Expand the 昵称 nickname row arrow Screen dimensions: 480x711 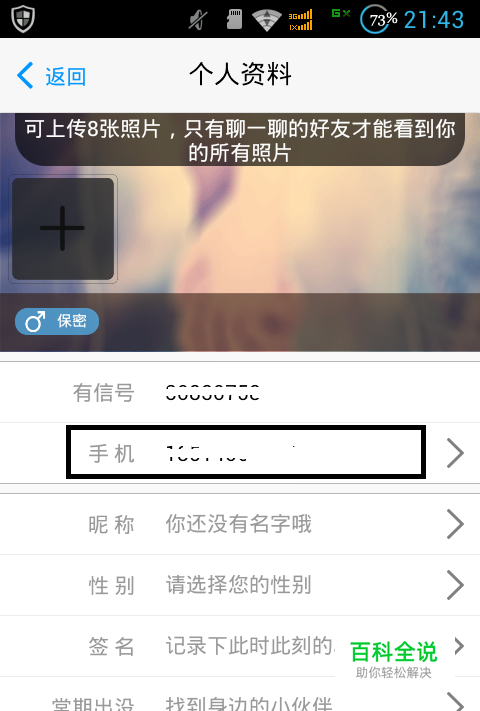(x=455, y=524)
